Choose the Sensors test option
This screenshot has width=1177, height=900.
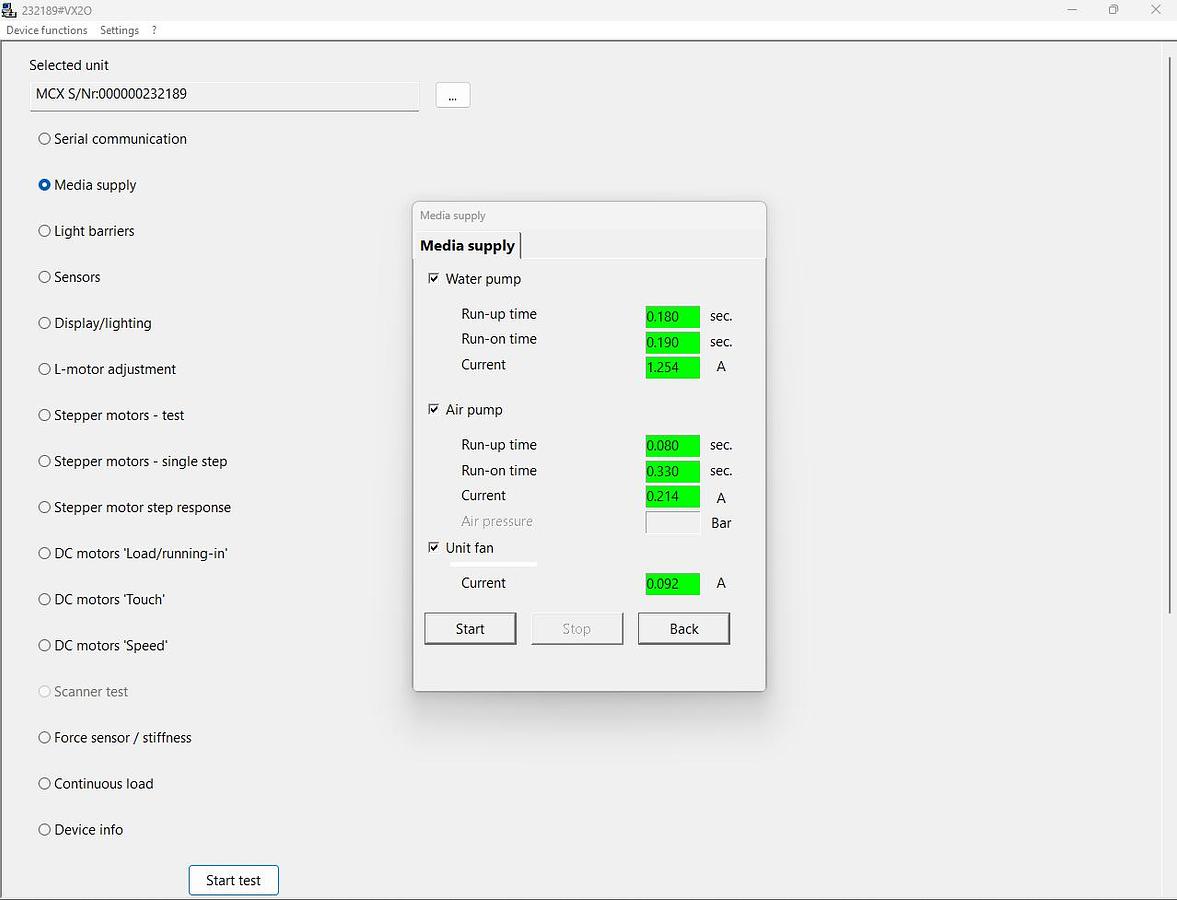click(x=44, y=277)
